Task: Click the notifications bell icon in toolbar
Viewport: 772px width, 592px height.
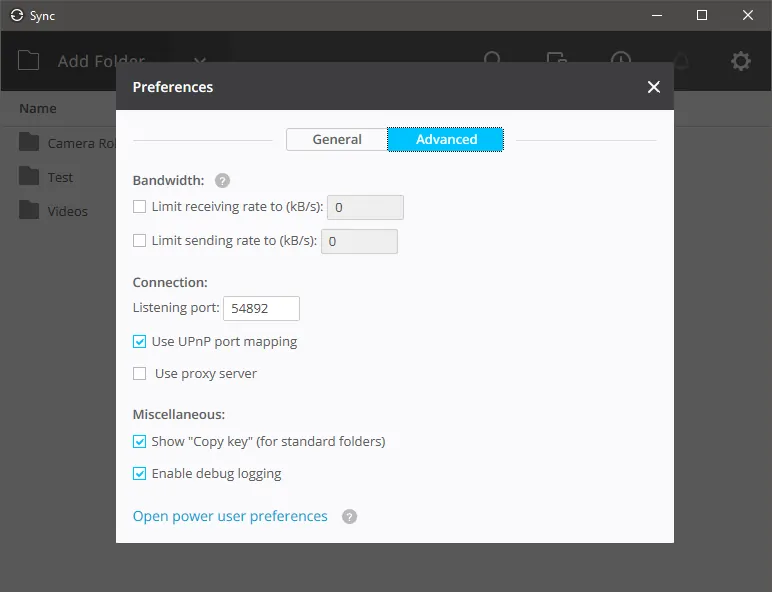Action: point(682,61)
